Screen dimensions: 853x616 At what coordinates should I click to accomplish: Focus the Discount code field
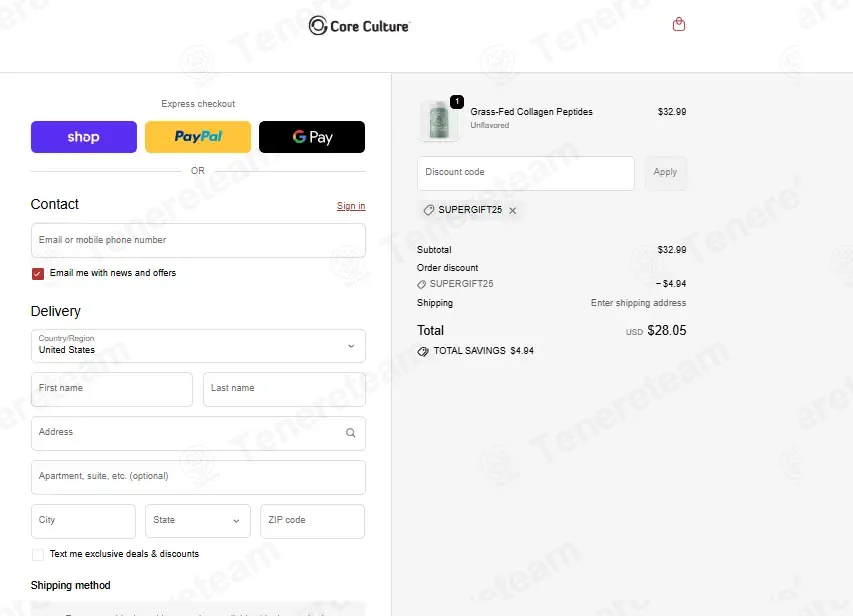(526, 173)
